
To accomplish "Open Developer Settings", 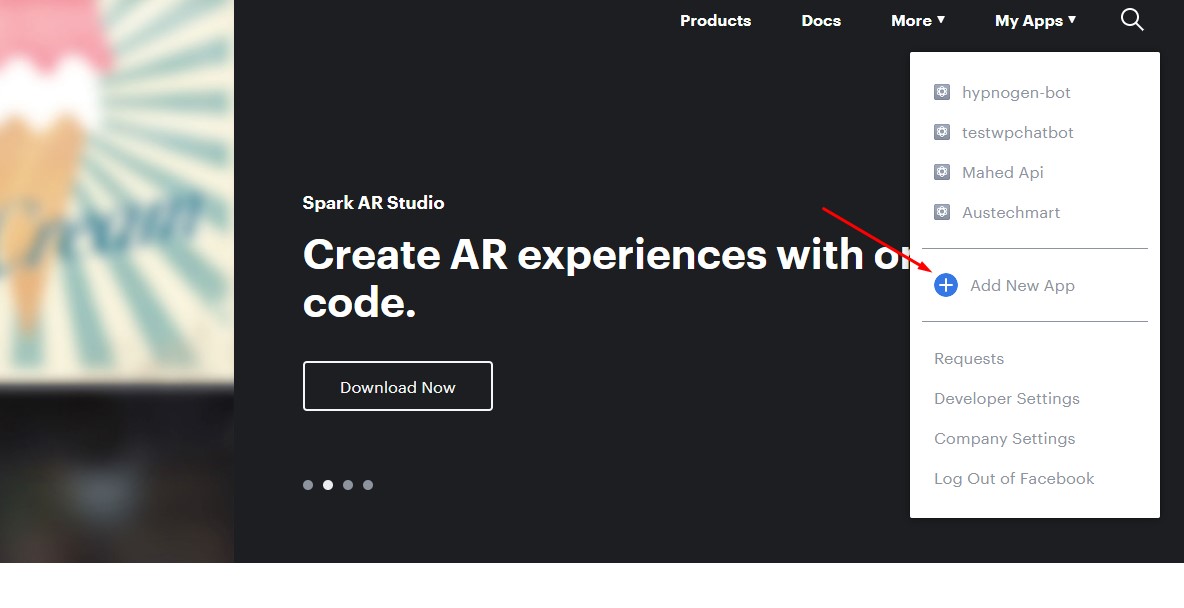I will click(1007, 399).
